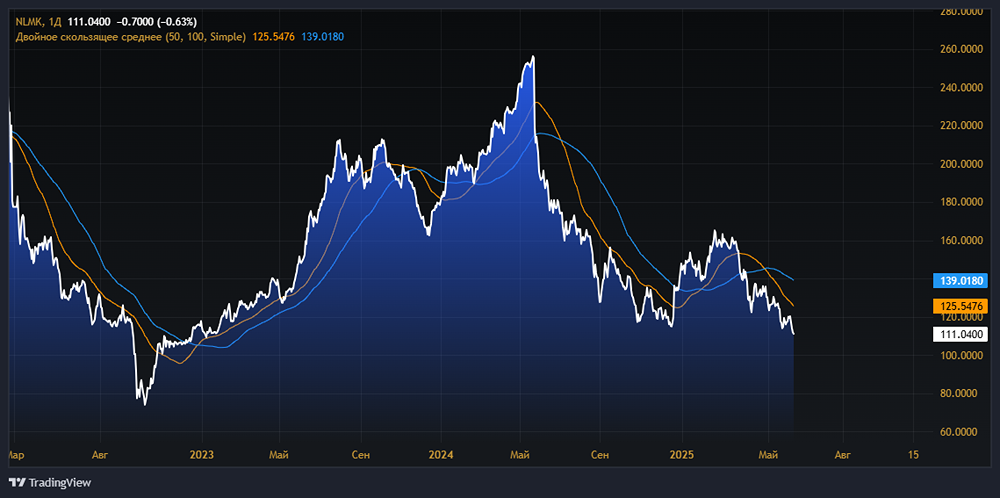This screenshot has width=1000, height=498.
Task: Click the white 111.0400 last price label
Action: coord(960,333)
